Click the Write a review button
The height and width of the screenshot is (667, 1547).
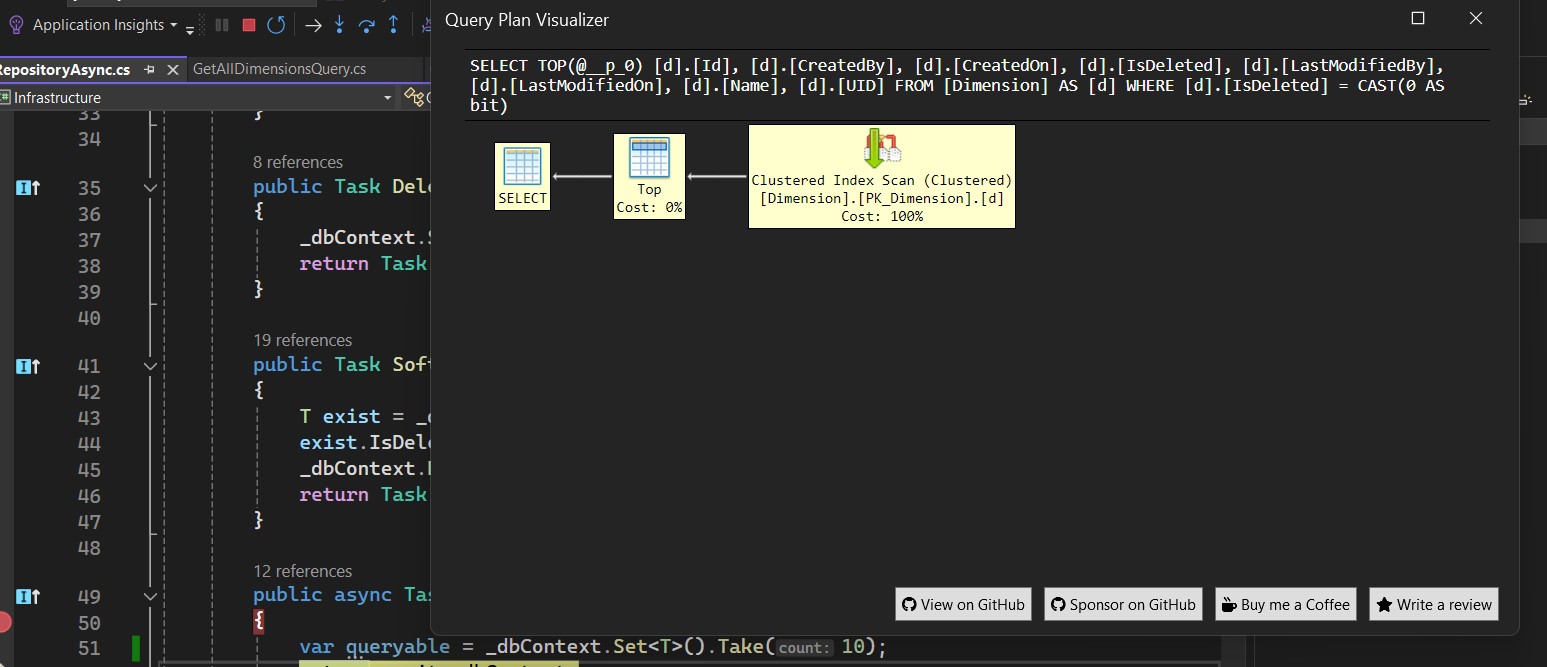1433,604
